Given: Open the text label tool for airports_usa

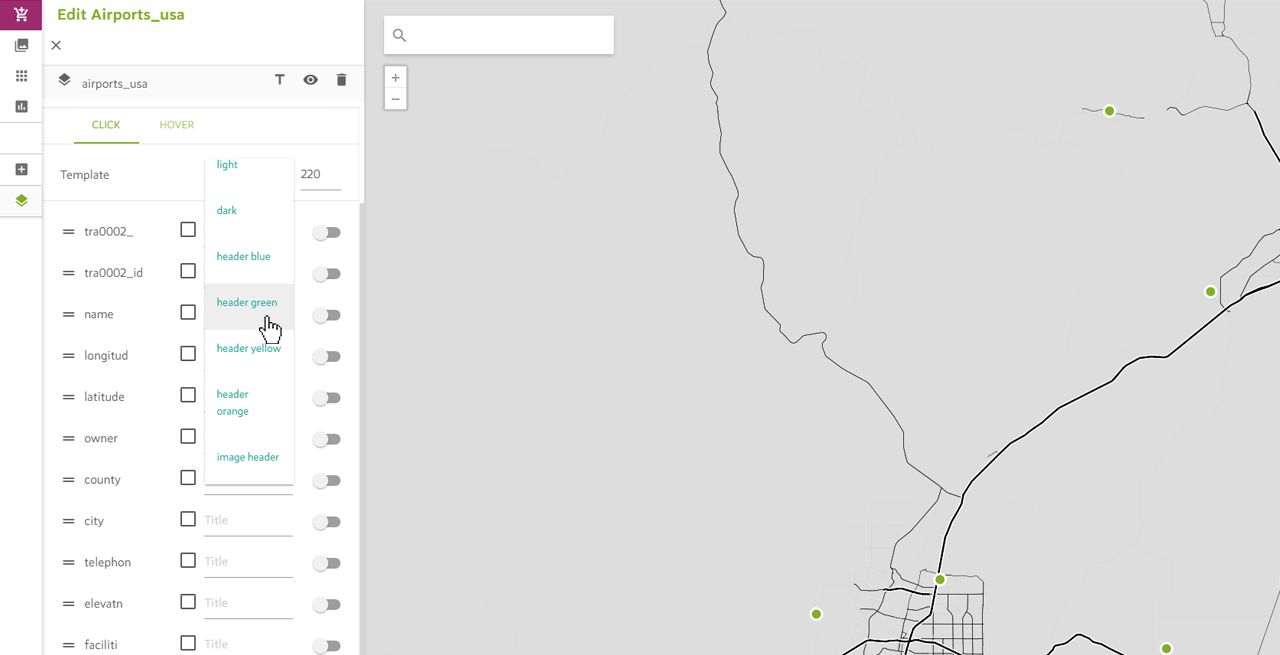Looking at the screenshot, I should (280, 80).
